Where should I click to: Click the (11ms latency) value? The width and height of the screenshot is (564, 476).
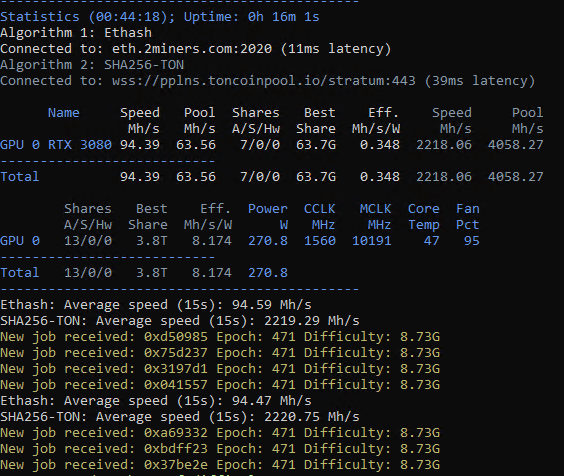coord(336,49)
